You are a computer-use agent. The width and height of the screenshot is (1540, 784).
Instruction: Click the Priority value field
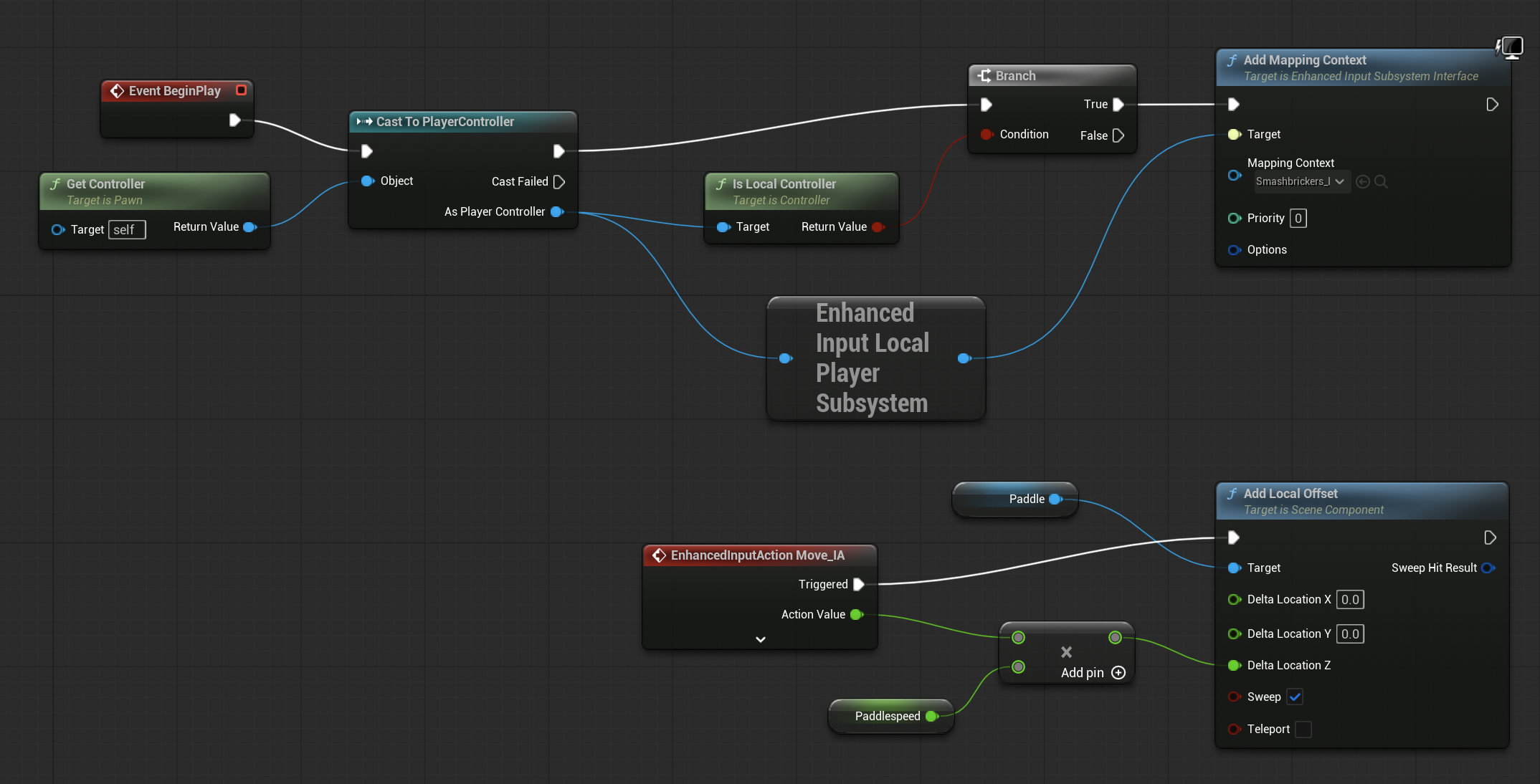point(1298,219)
